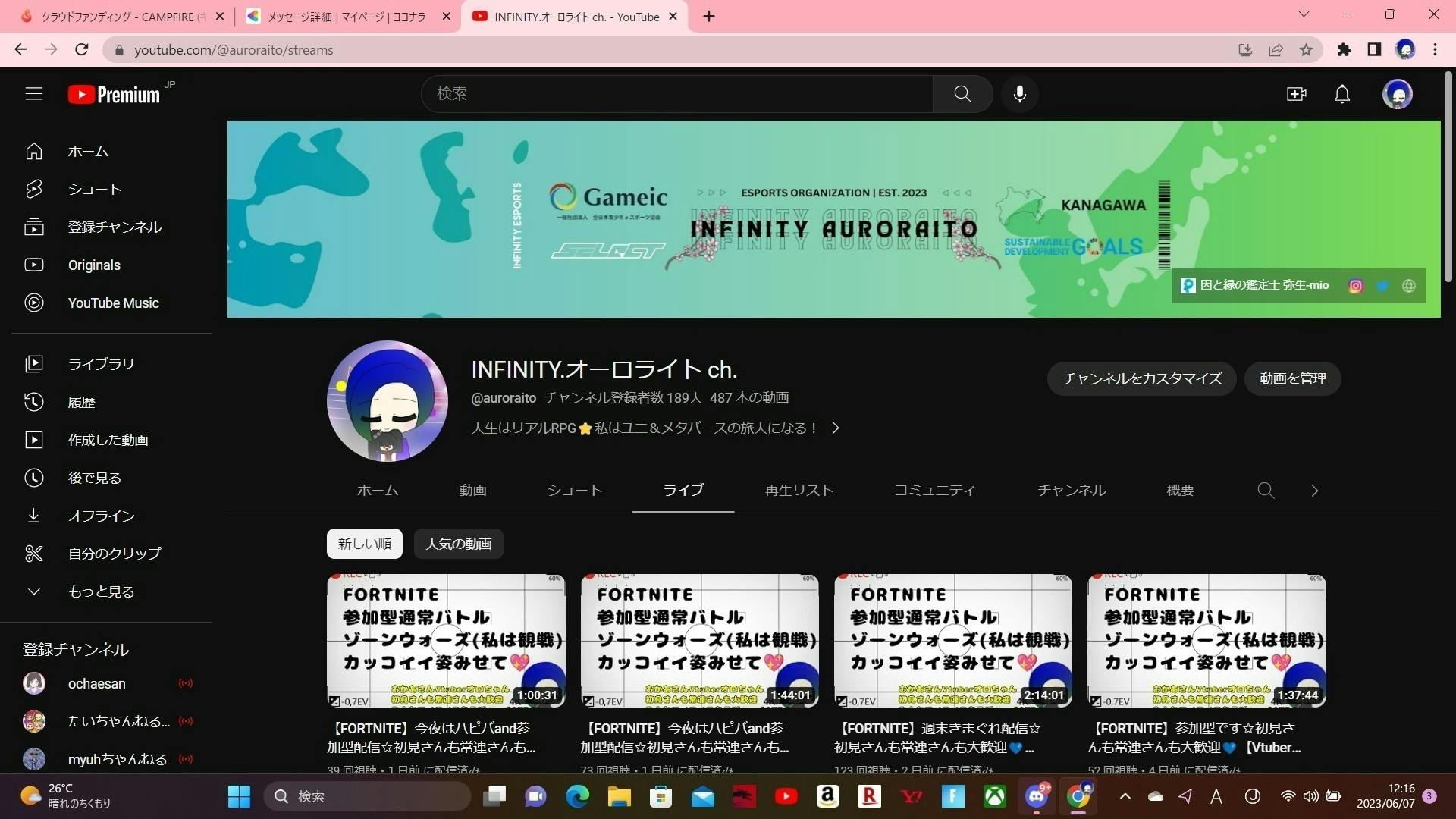Switch to the 再生リスト tab
Viewport: 1456px width, 819px height.
tap(799, 490)
